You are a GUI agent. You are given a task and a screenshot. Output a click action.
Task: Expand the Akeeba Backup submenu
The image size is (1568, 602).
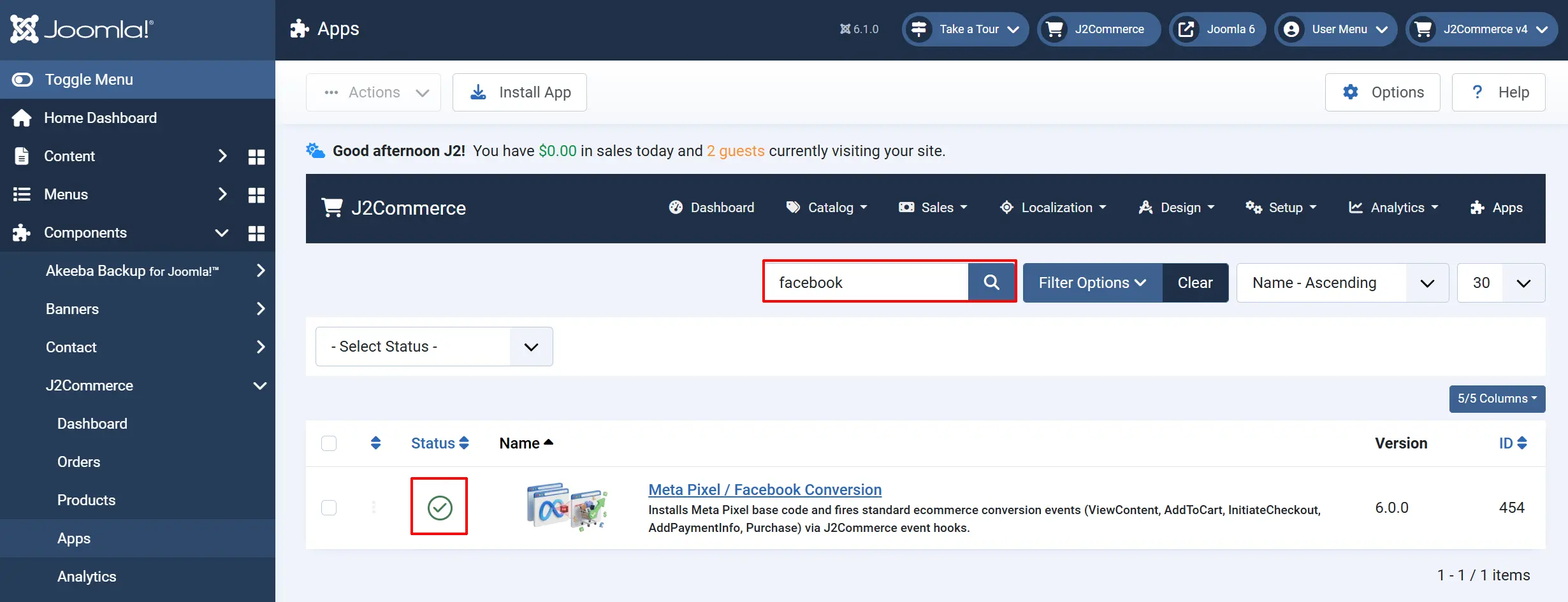point(260,271)
